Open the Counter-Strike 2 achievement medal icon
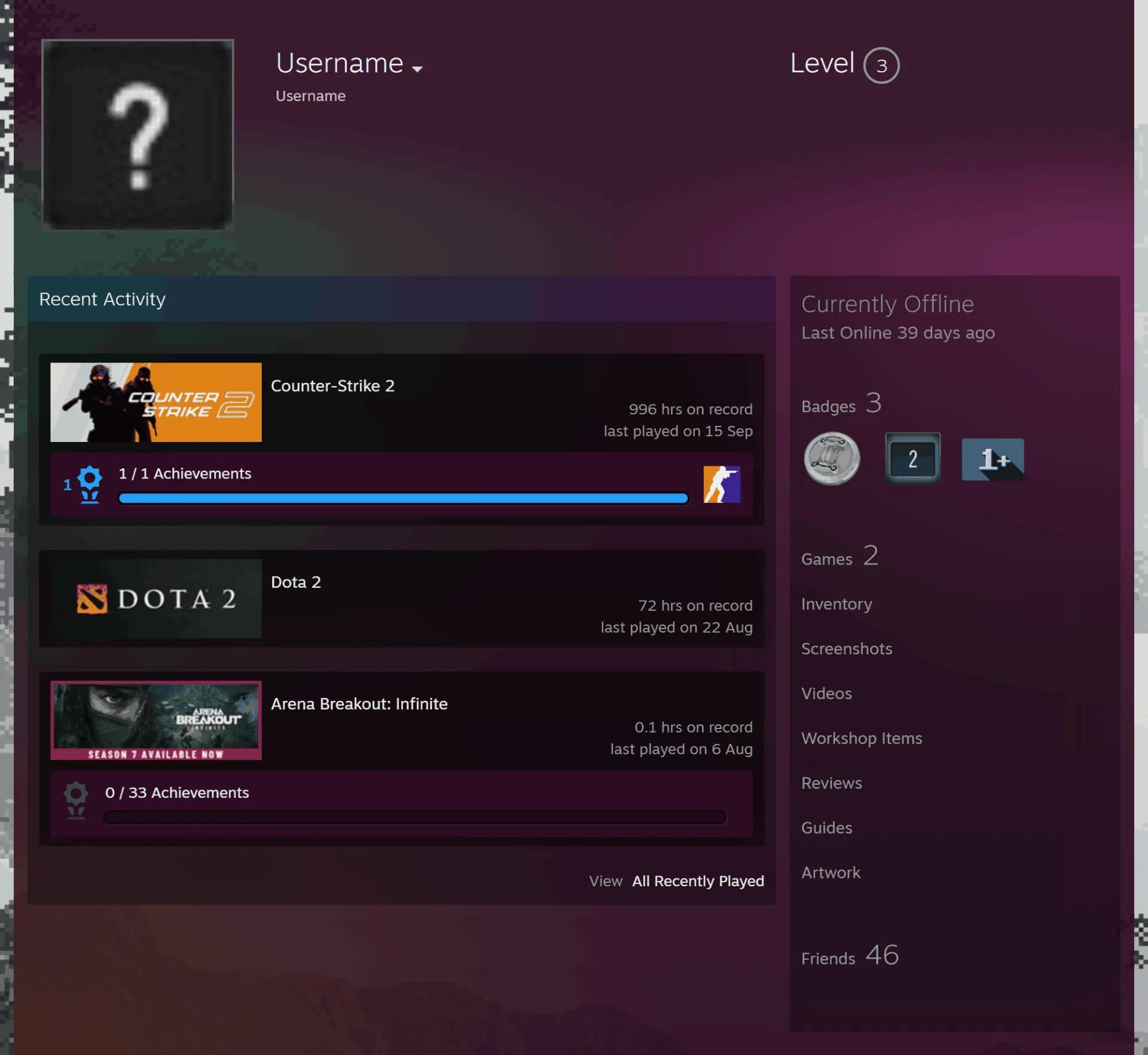Image resolution: width=1148 pixels, height=1055 pixels. click(x=90, y=484)
